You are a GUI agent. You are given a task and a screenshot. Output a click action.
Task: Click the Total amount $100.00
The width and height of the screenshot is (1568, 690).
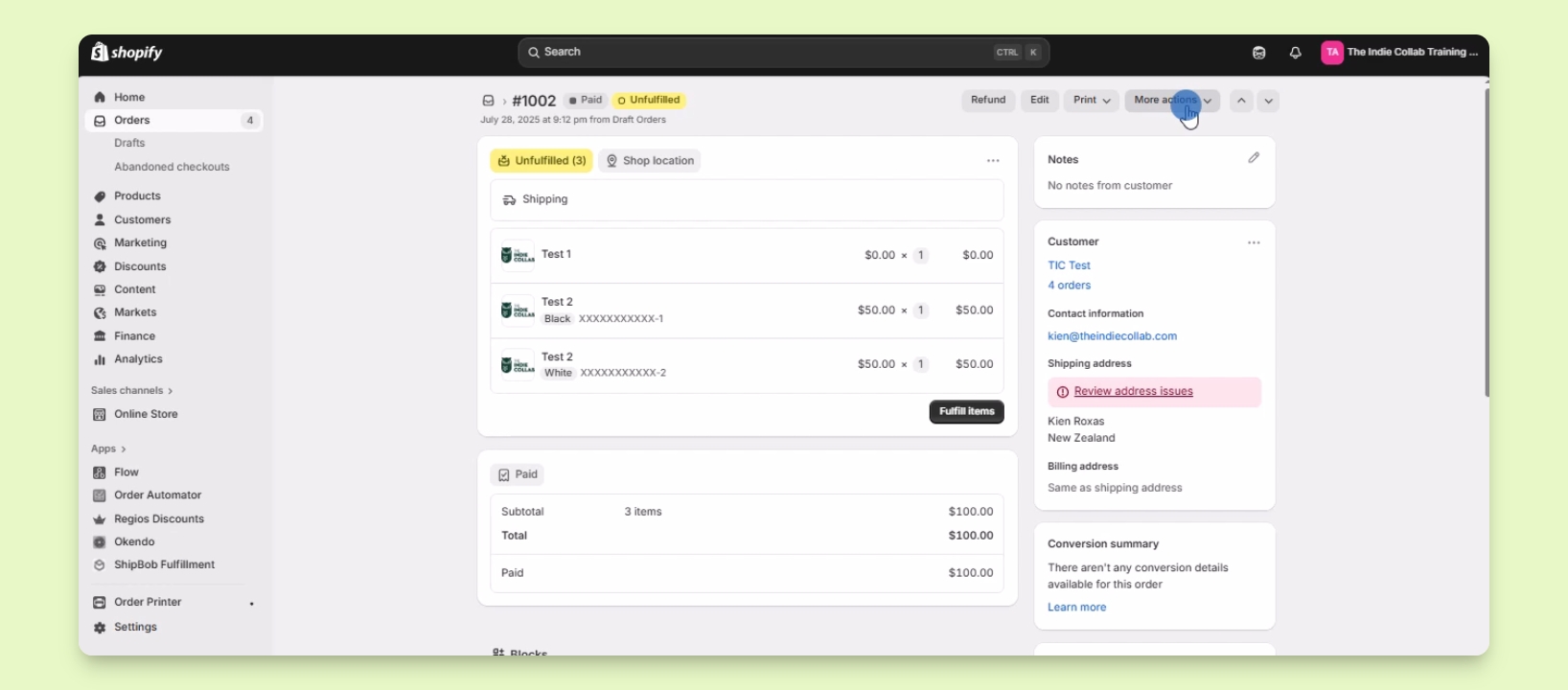971,536
